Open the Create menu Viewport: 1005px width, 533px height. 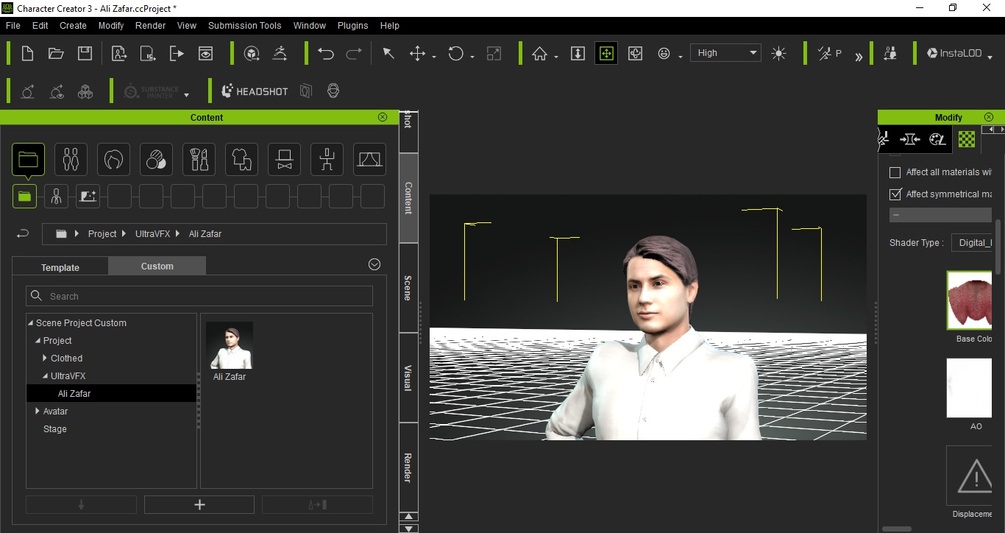pos(73,26)
